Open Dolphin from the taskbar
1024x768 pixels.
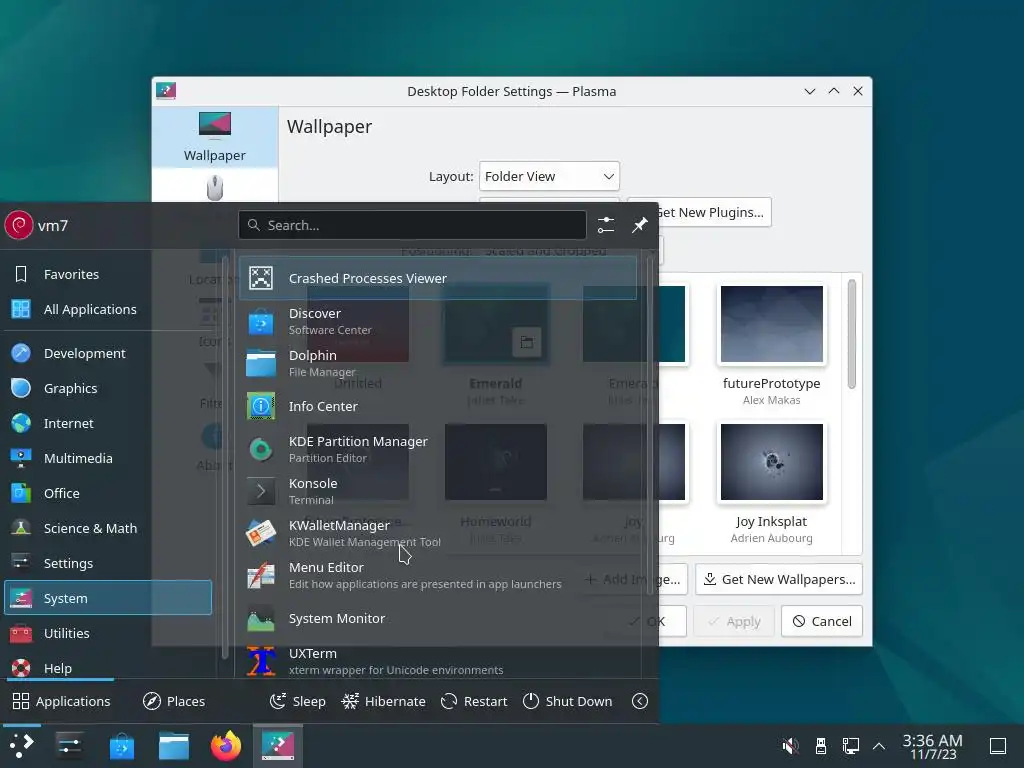174,746
